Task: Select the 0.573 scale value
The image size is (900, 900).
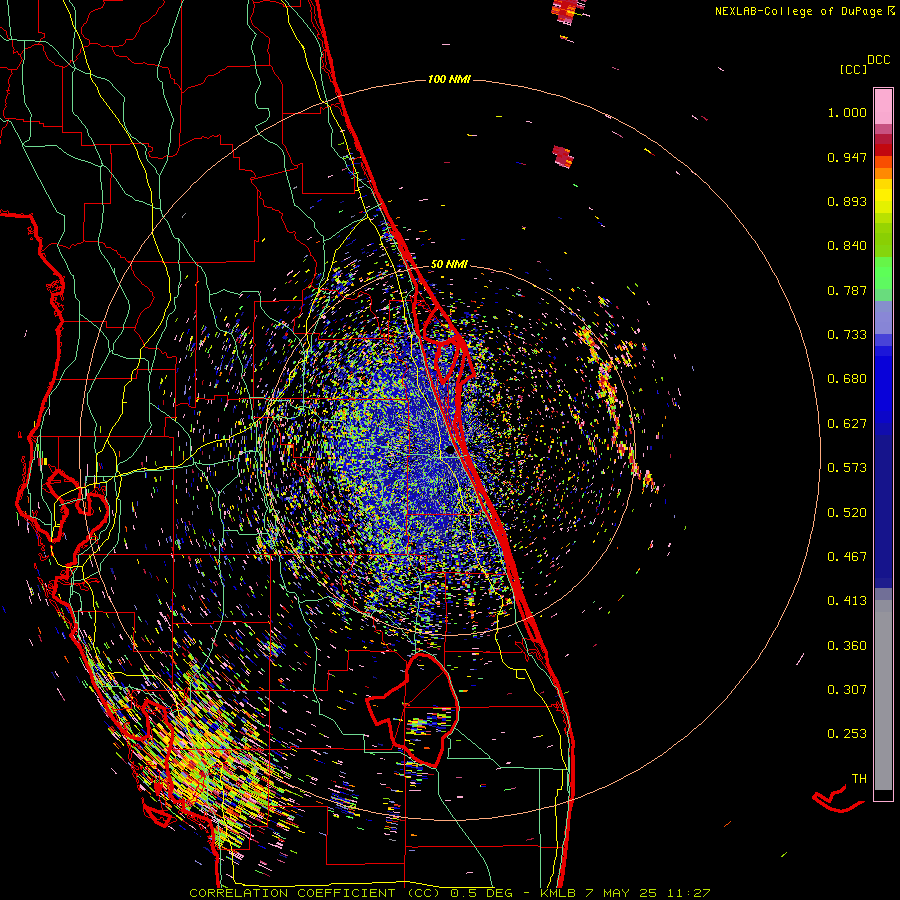Action: 847,468
